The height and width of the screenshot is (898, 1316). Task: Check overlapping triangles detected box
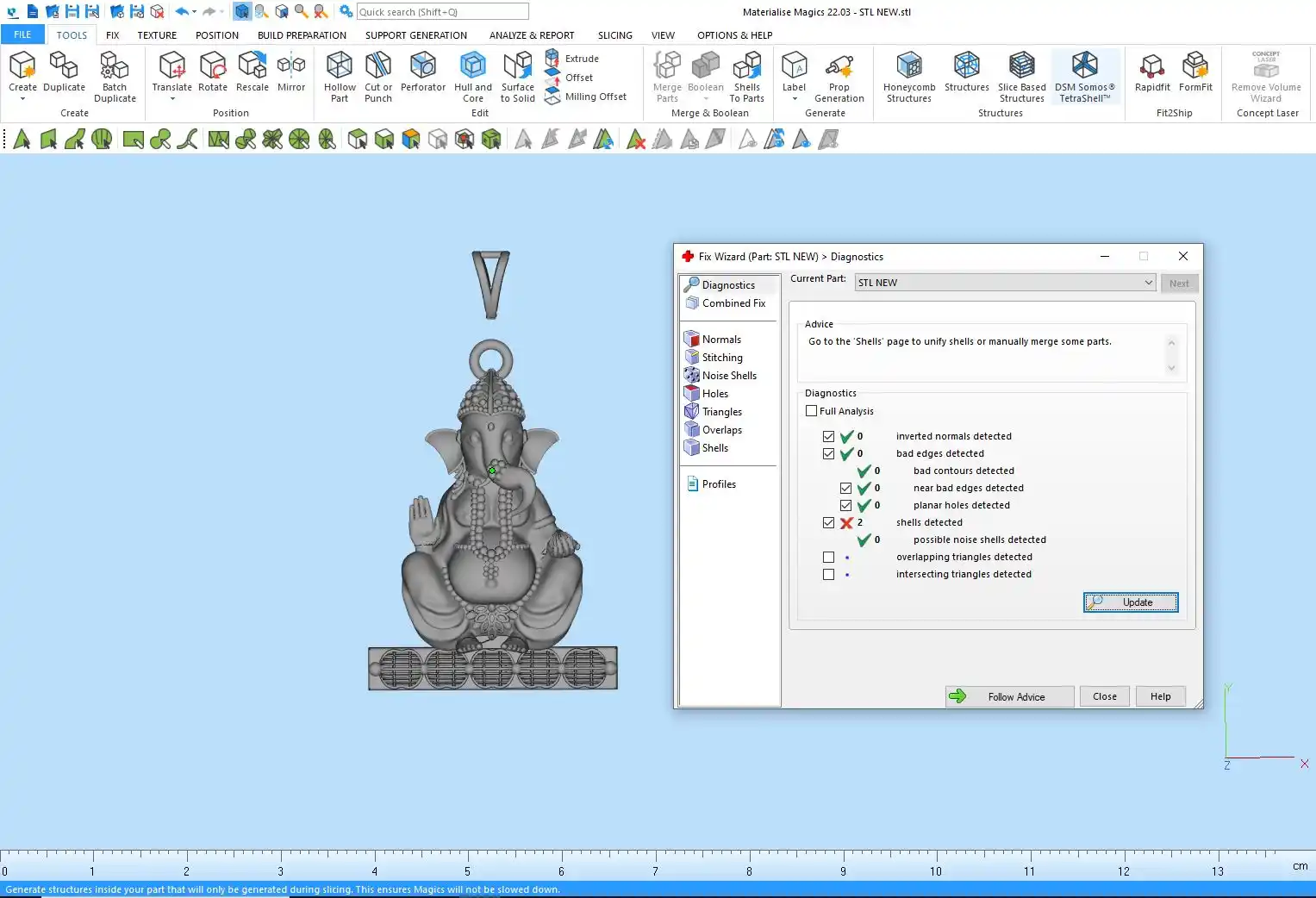point(828,557)
